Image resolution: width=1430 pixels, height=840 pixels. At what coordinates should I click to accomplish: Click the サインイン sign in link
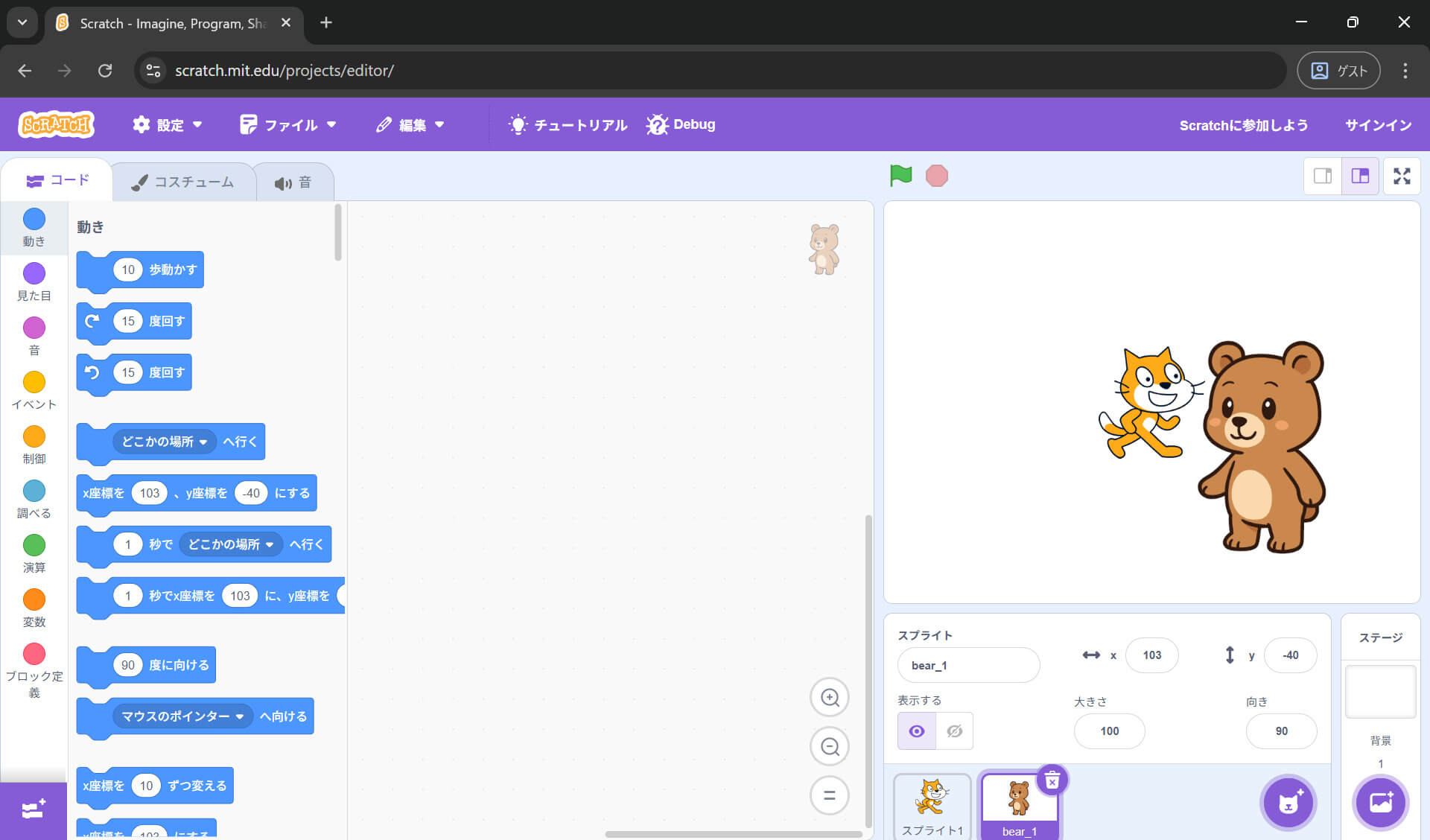click(1378, 125)
